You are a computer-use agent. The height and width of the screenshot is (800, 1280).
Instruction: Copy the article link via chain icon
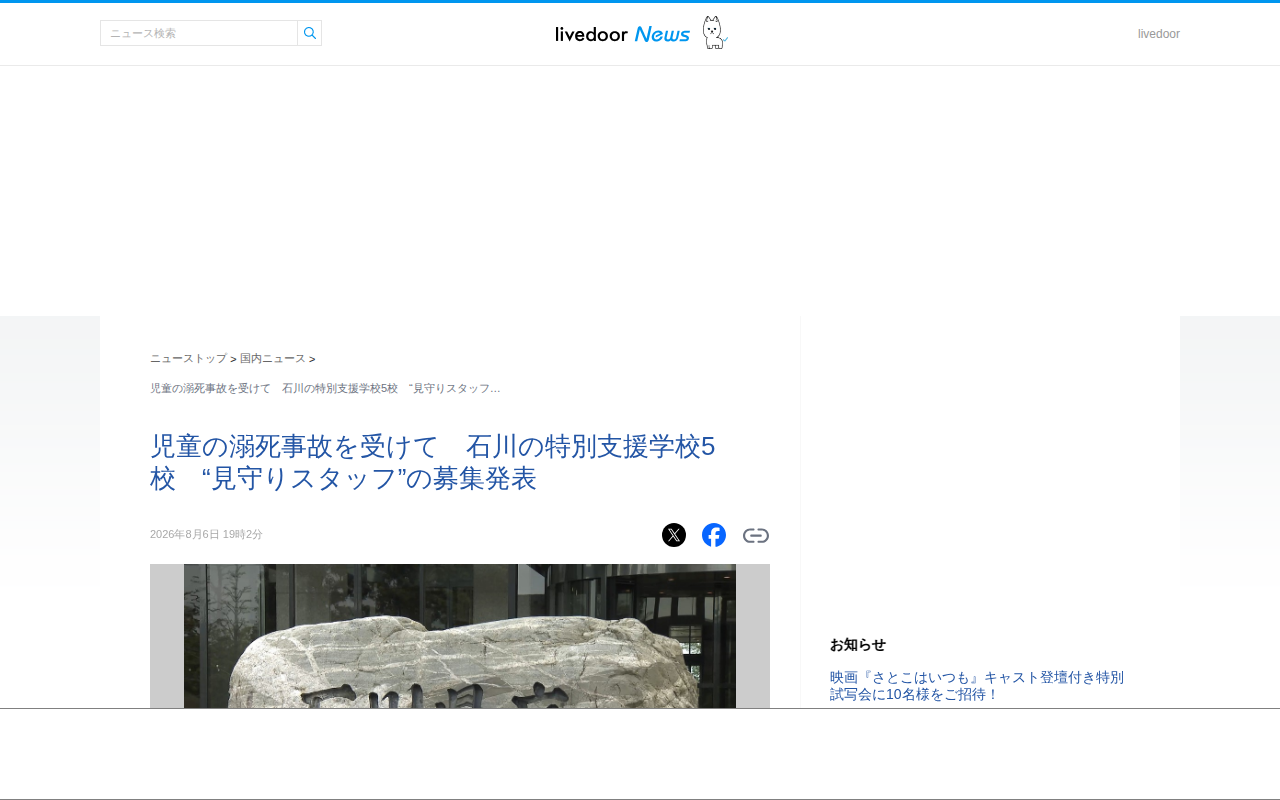756,535
